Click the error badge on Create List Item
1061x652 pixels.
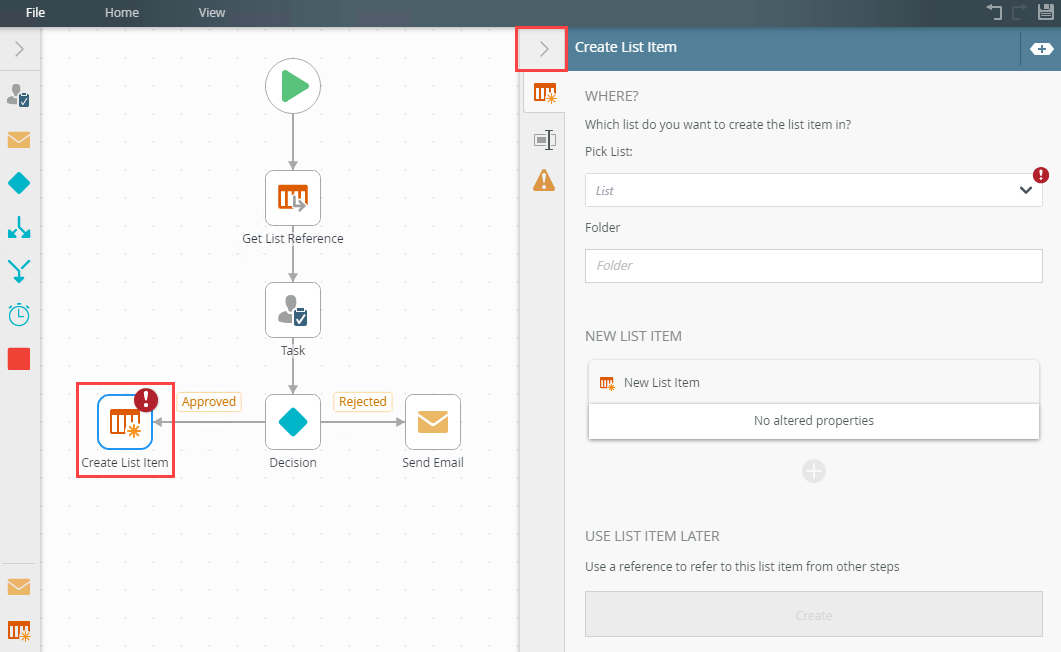[146, 400]
